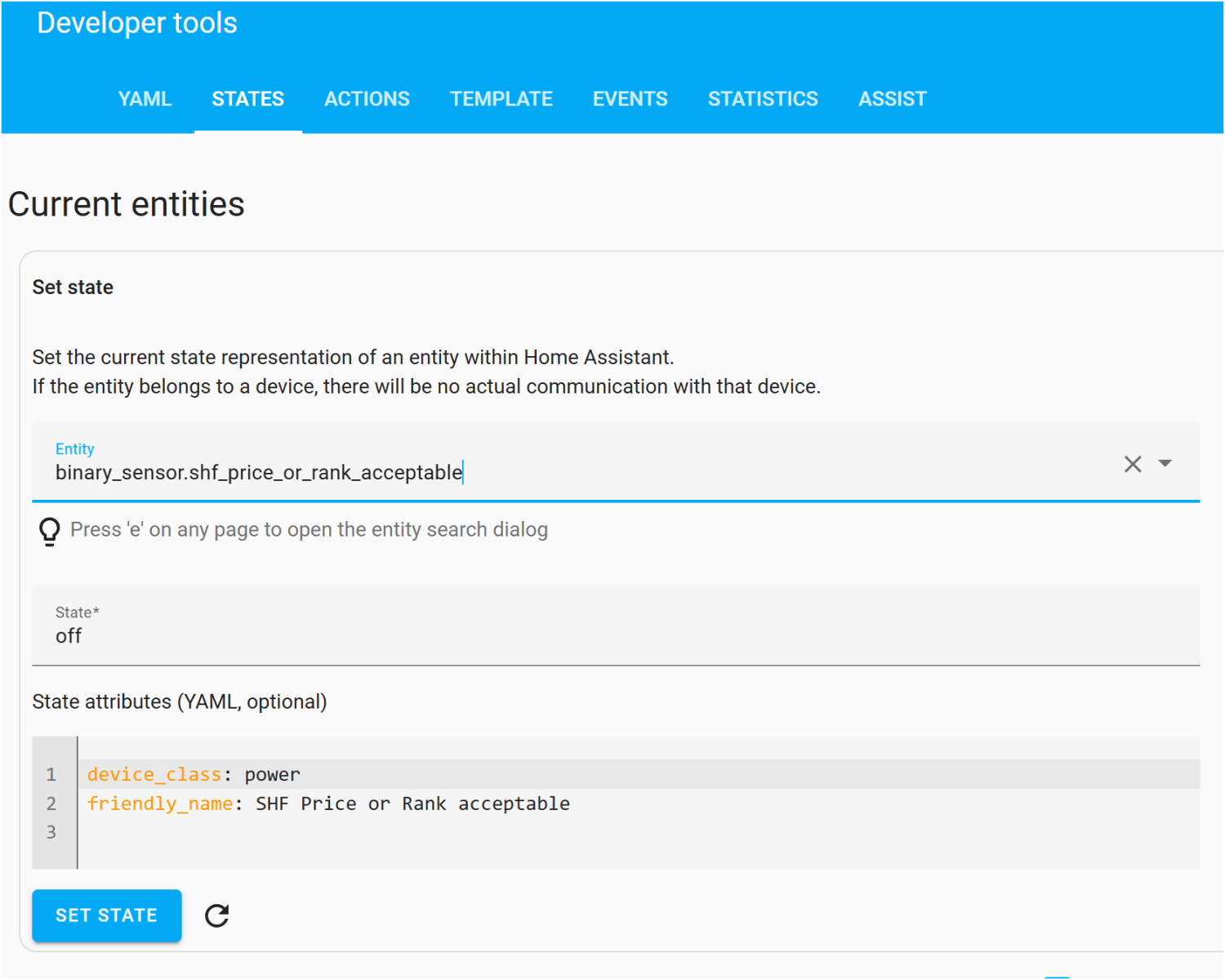Click the lightbulb tip icon
This screenshot has height=980, width=1225.
tap(49, 531)
